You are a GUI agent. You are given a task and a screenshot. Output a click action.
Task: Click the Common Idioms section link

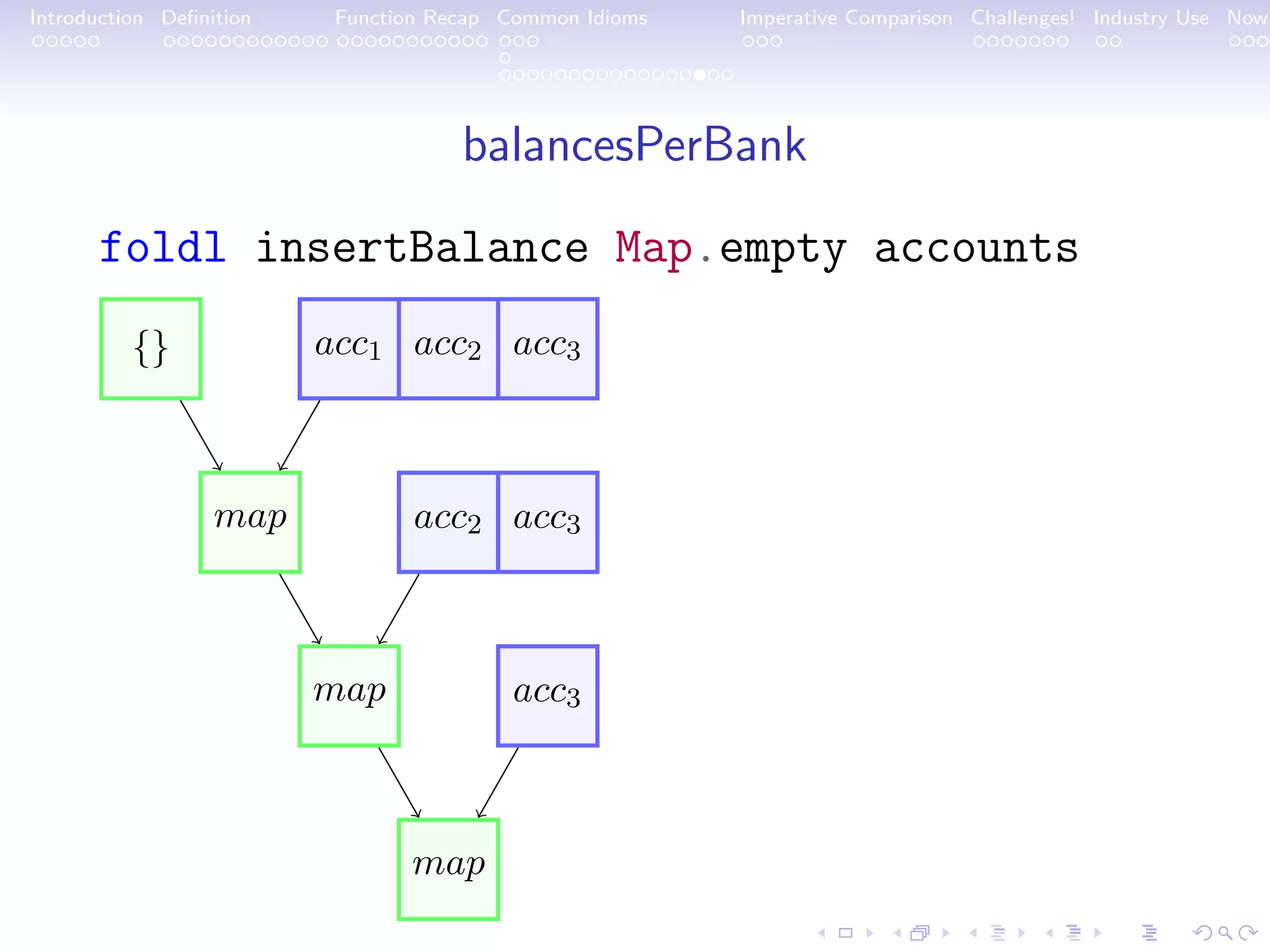[572, 18]
